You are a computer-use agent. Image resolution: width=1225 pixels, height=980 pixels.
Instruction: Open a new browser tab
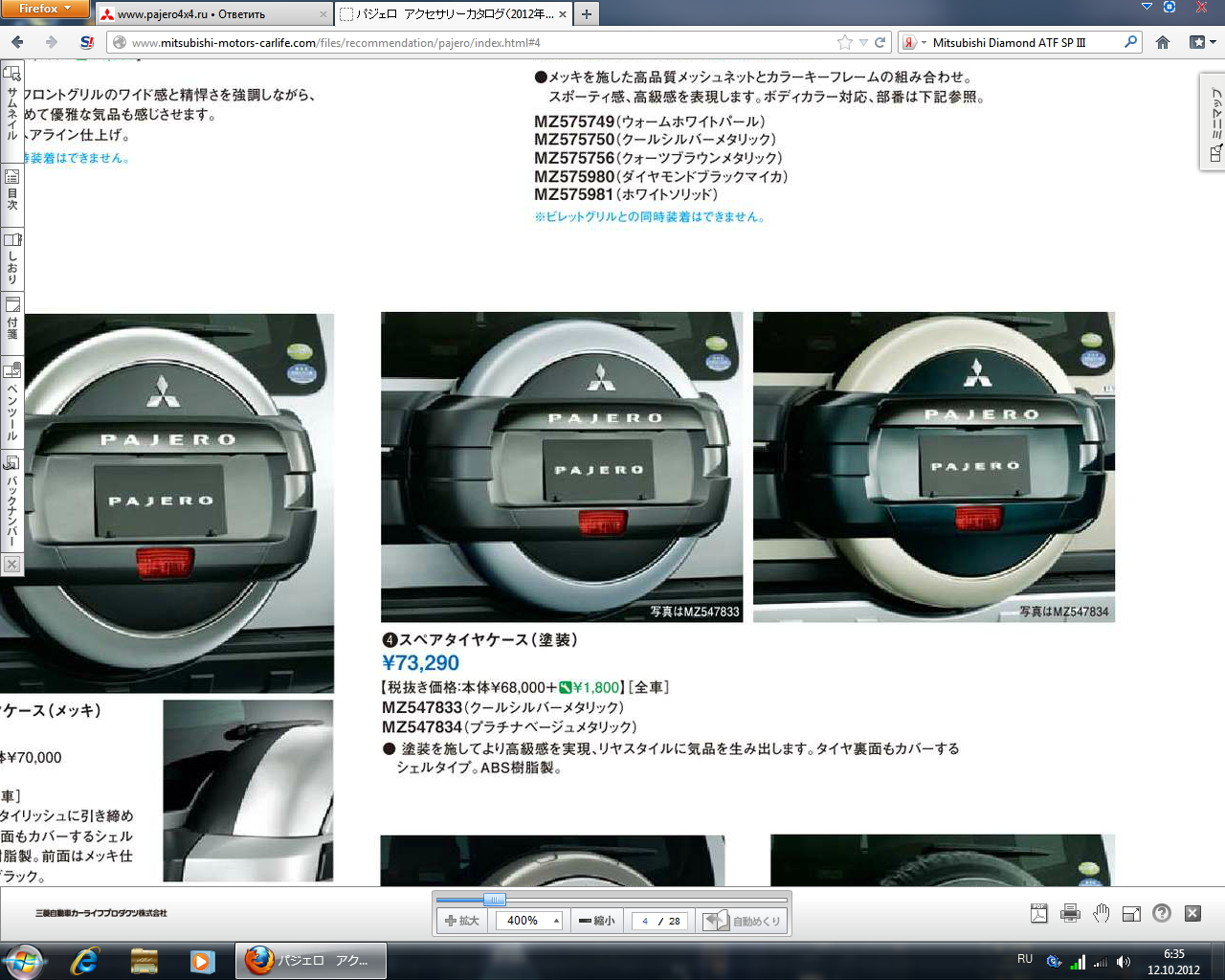point(587,13)
